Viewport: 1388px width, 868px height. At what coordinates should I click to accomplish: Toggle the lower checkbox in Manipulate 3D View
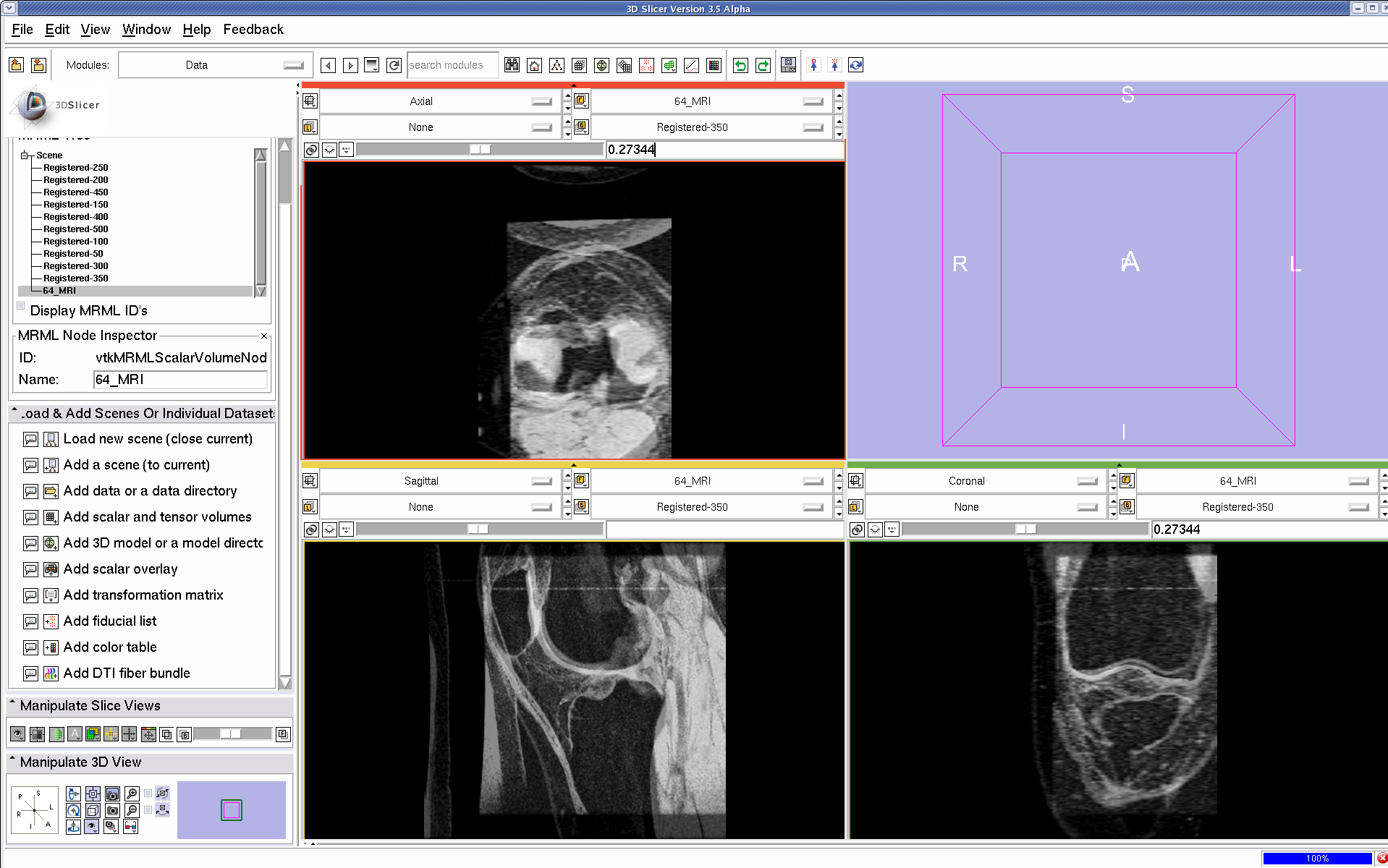pyautogui.click(x=148, y=810)
